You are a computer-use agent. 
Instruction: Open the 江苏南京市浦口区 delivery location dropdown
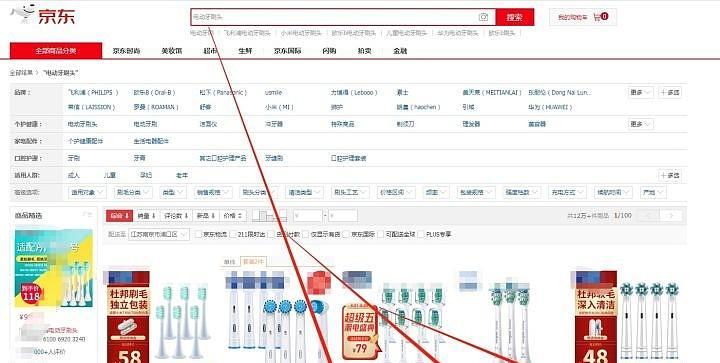point(159,235)
